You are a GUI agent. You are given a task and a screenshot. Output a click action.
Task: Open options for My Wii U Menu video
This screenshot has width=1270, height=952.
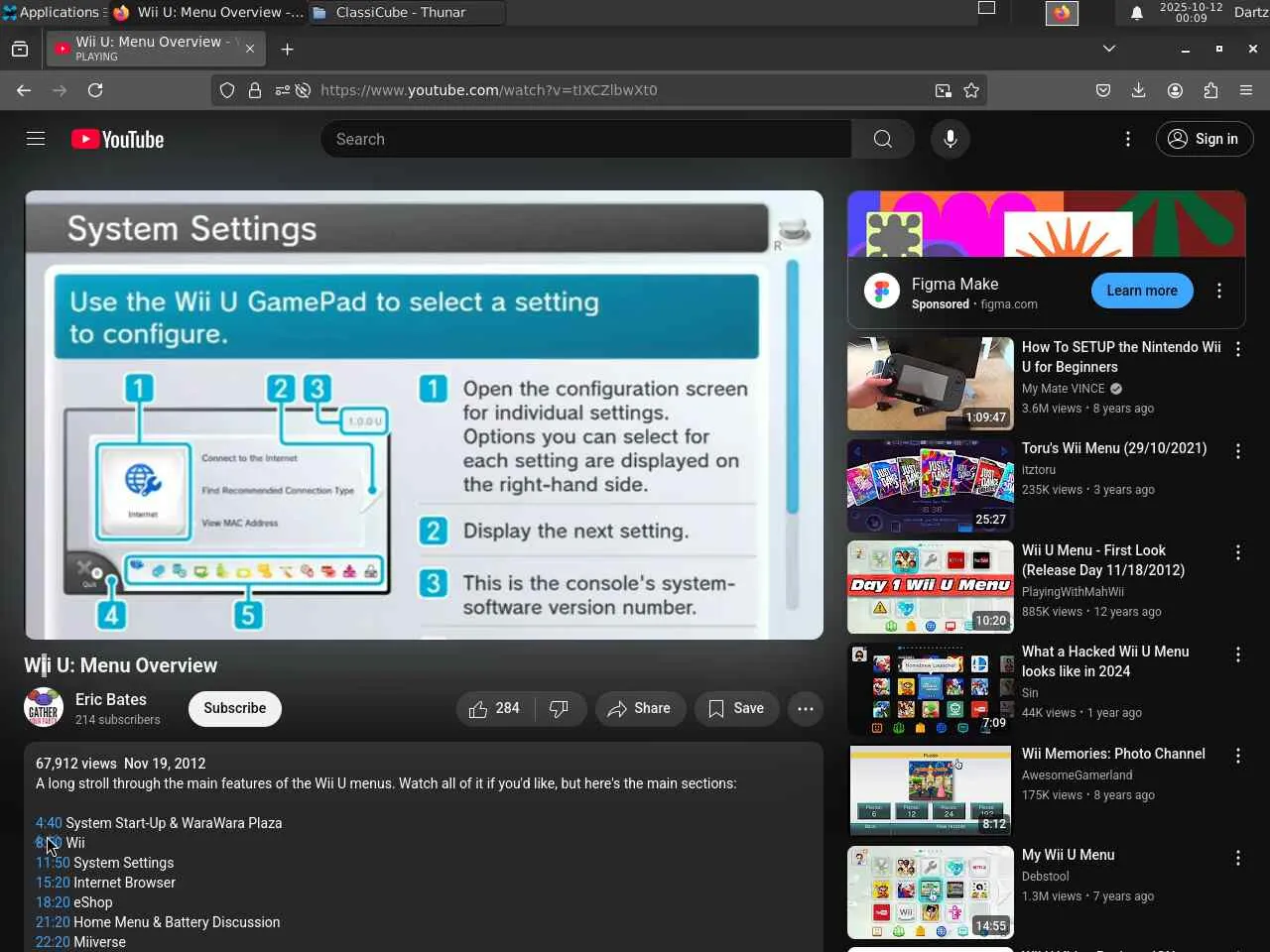1238,858
